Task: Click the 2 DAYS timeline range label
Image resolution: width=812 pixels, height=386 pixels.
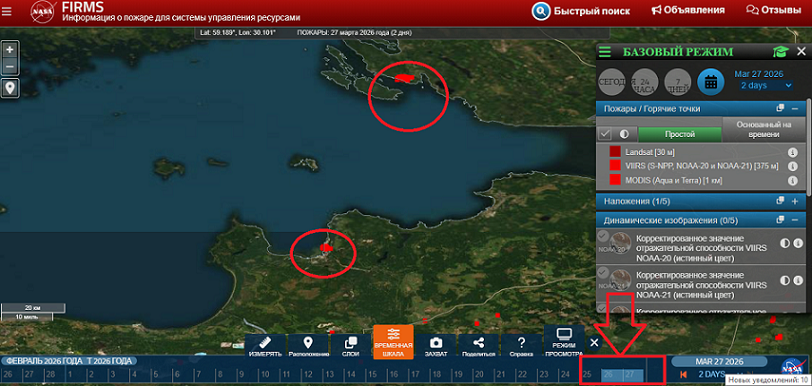Action: click(x=712, y=374)
